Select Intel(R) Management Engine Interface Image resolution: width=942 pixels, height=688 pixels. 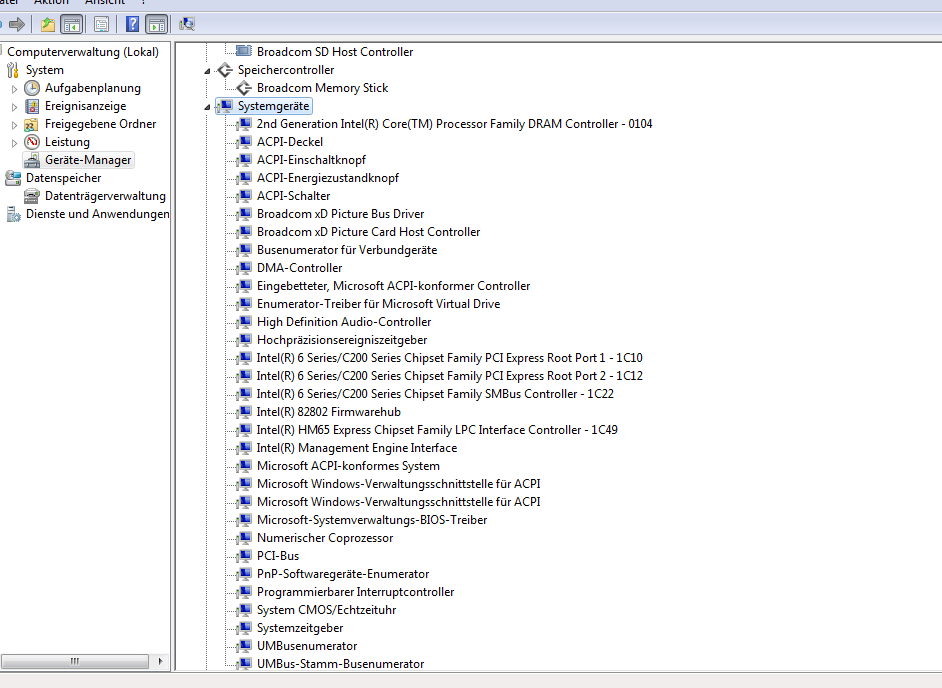coord(357,448)
